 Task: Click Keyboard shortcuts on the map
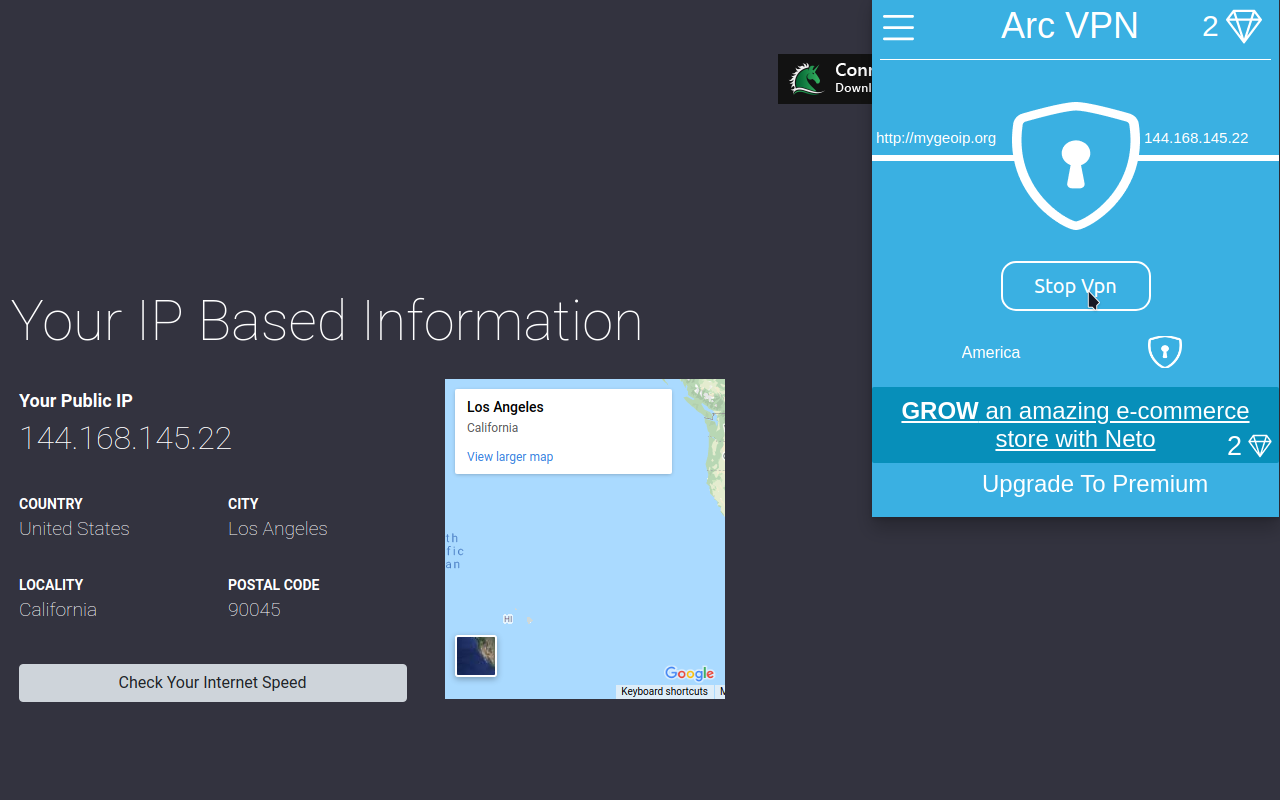664,691
